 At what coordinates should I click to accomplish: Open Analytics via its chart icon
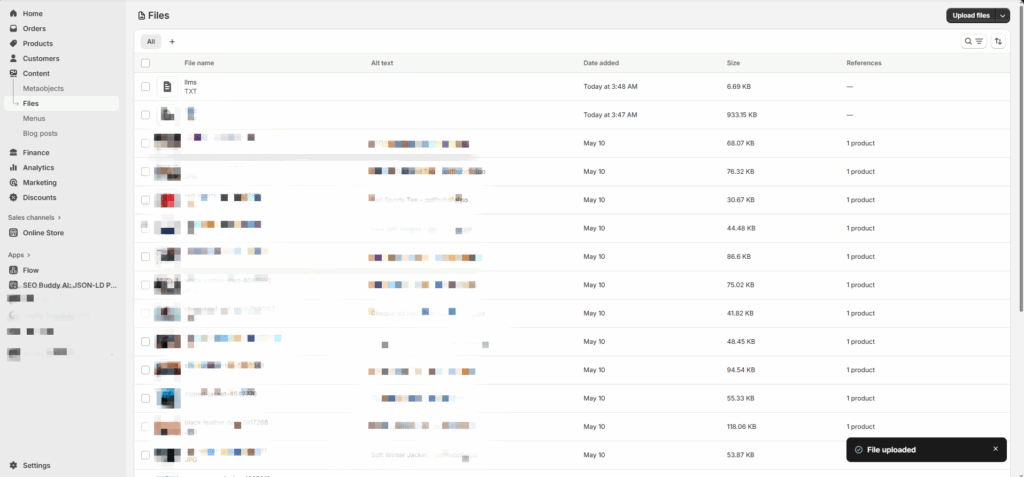13,167
